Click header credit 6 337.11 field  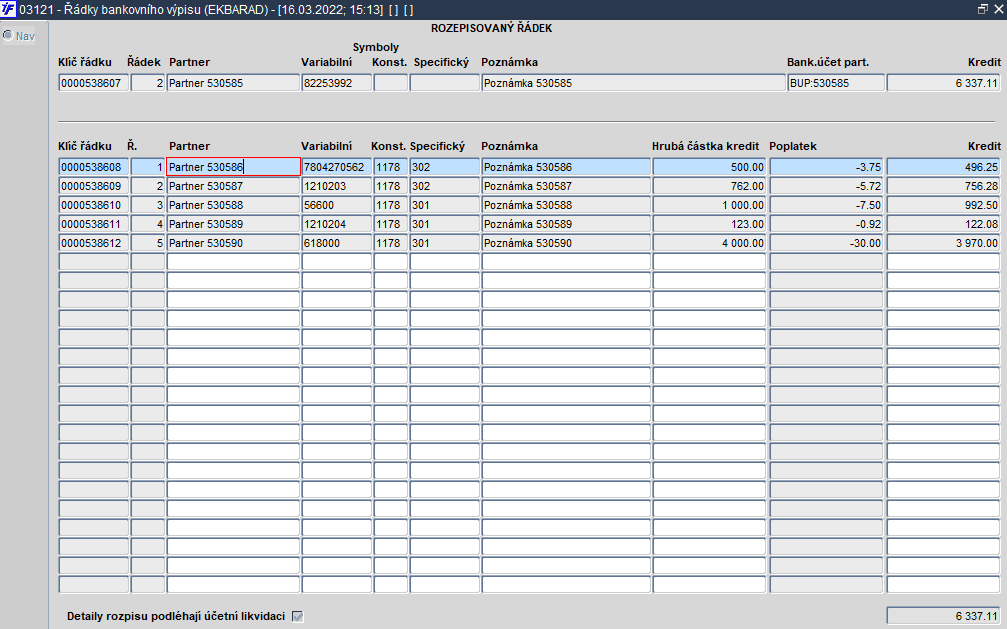pyautogui.click(x=943, y=83)
